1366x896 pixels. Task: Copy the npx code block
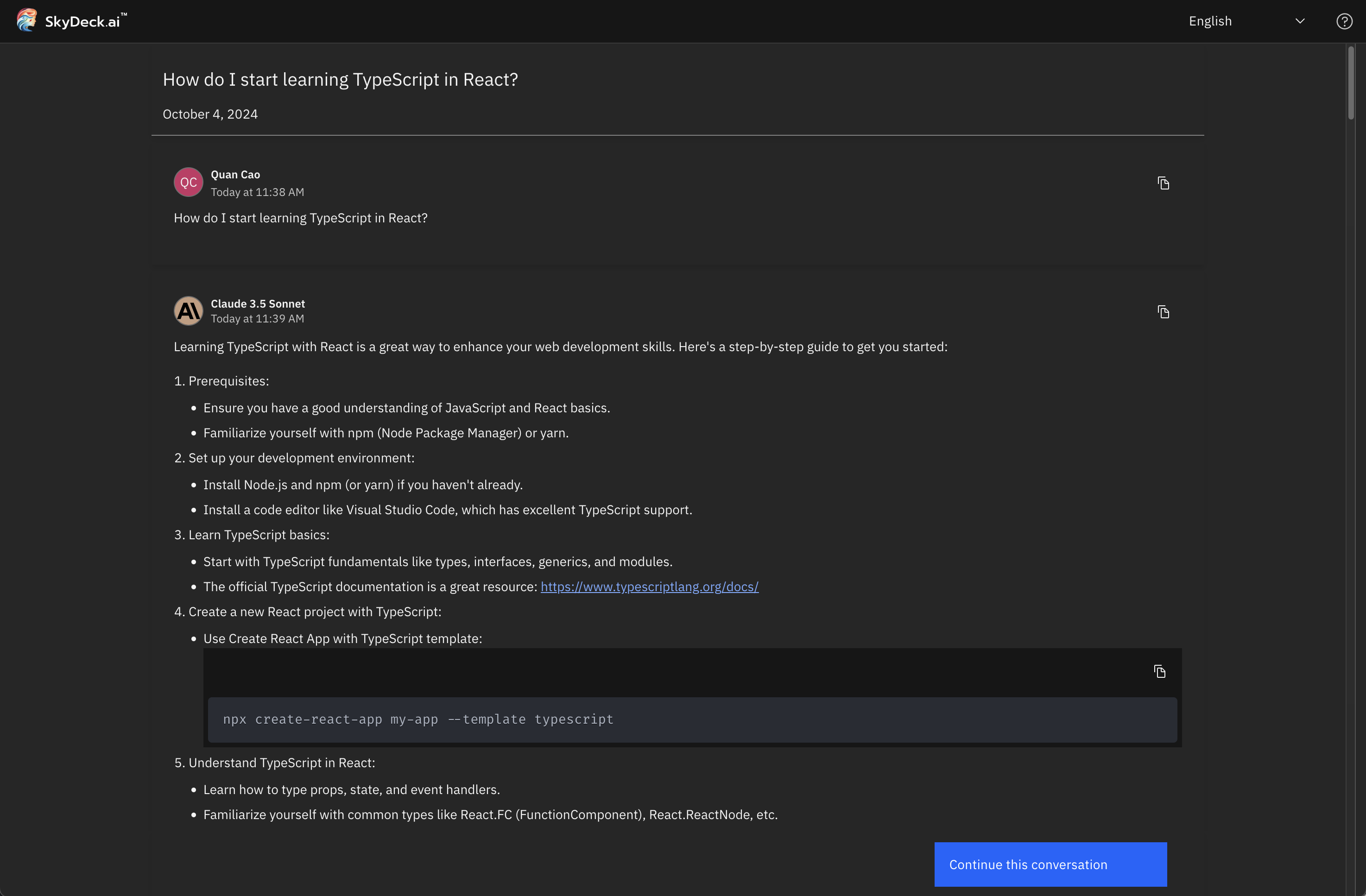[1159, 671]
